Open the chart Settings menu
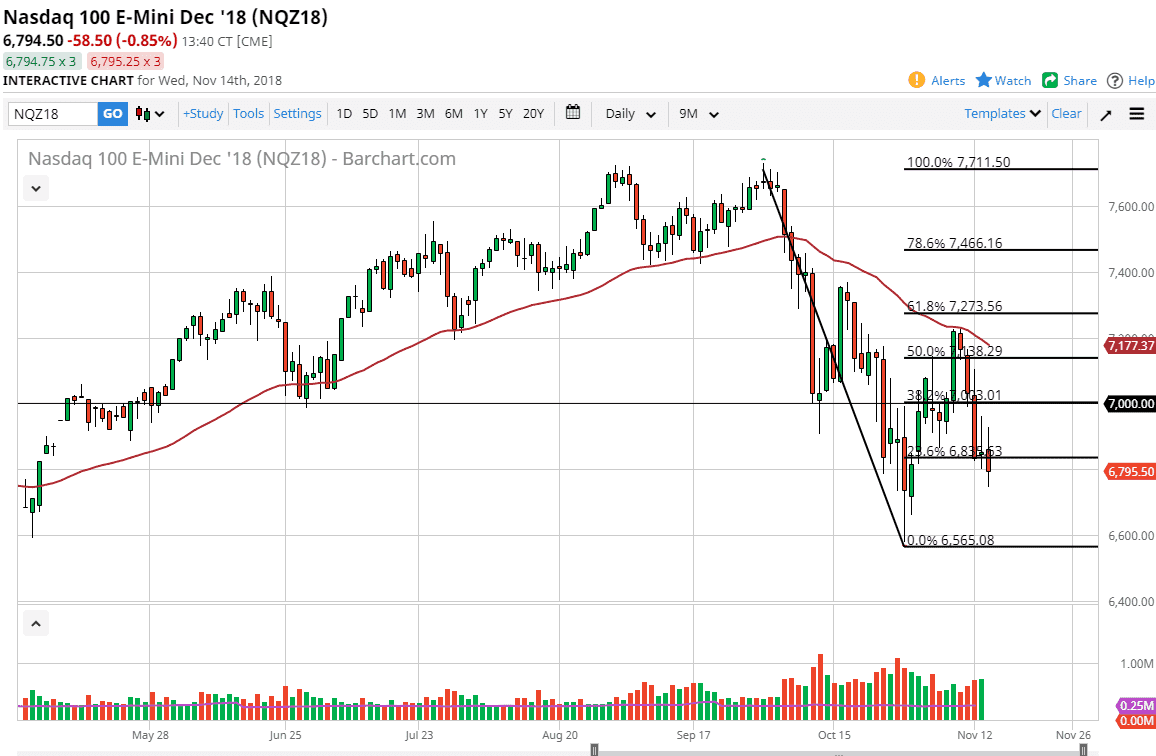Screen dimensions: 1156x756 (297, 113)
